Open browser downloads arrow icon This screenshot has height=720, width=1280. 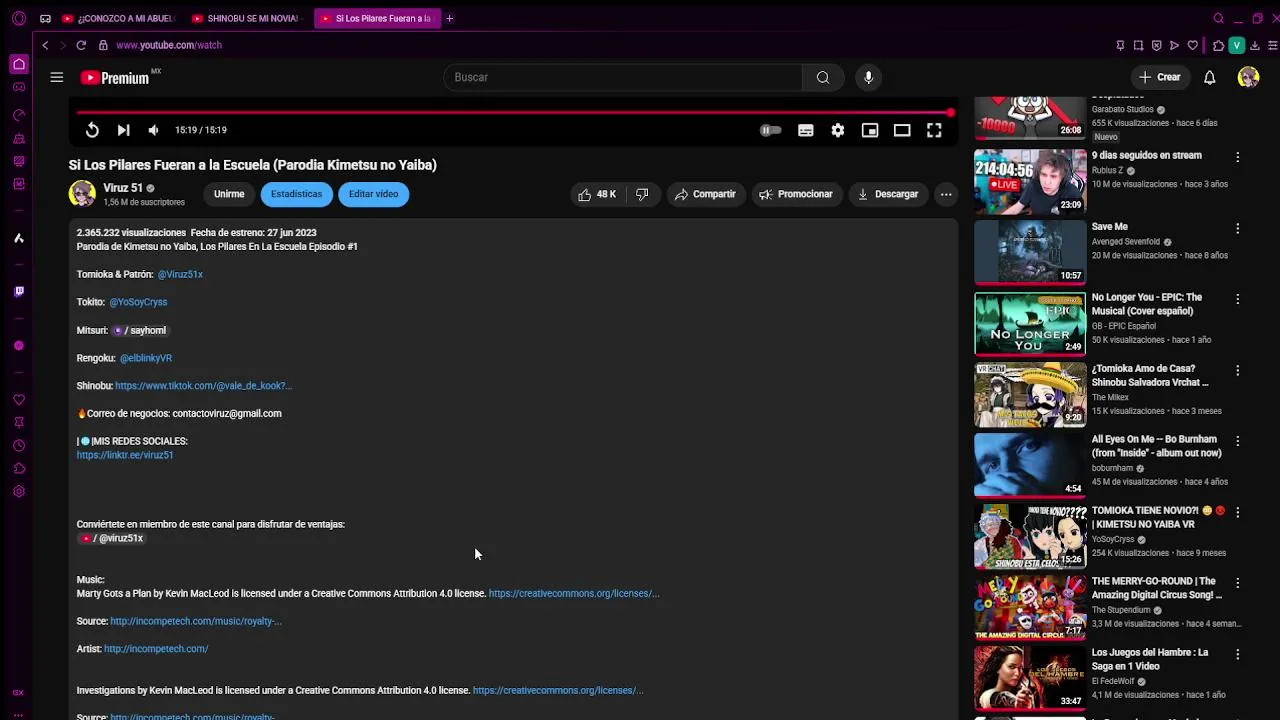coord(1255,45)
